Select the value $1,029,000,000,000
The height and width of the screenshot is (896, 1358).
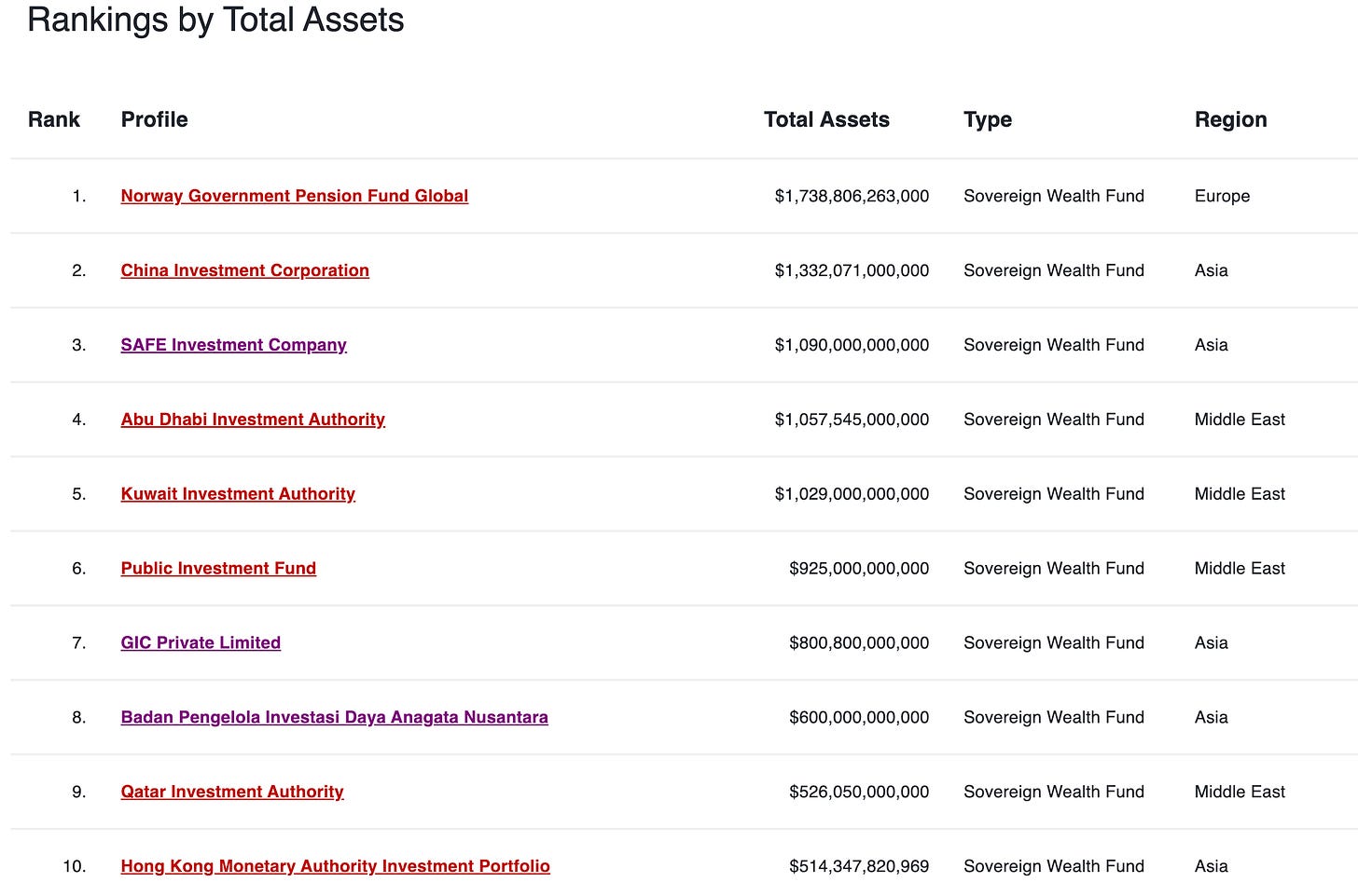click(852, 494)
